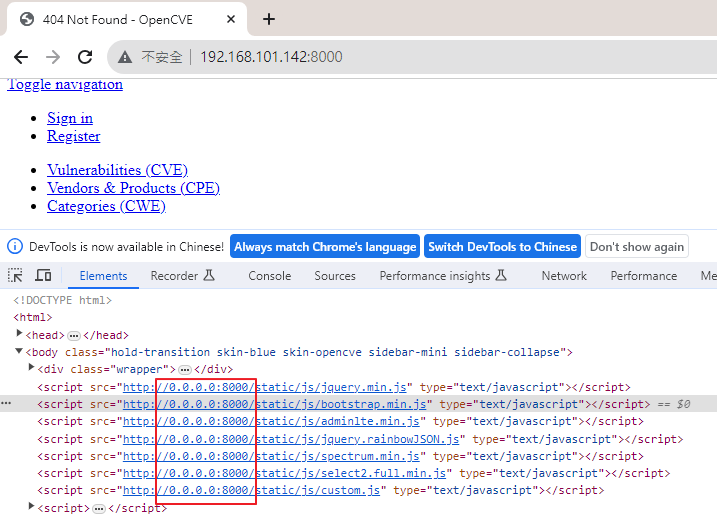This screenshot has height=516, width=717.
Task: Open the Network tab
Action: click(x=564, y=276)
